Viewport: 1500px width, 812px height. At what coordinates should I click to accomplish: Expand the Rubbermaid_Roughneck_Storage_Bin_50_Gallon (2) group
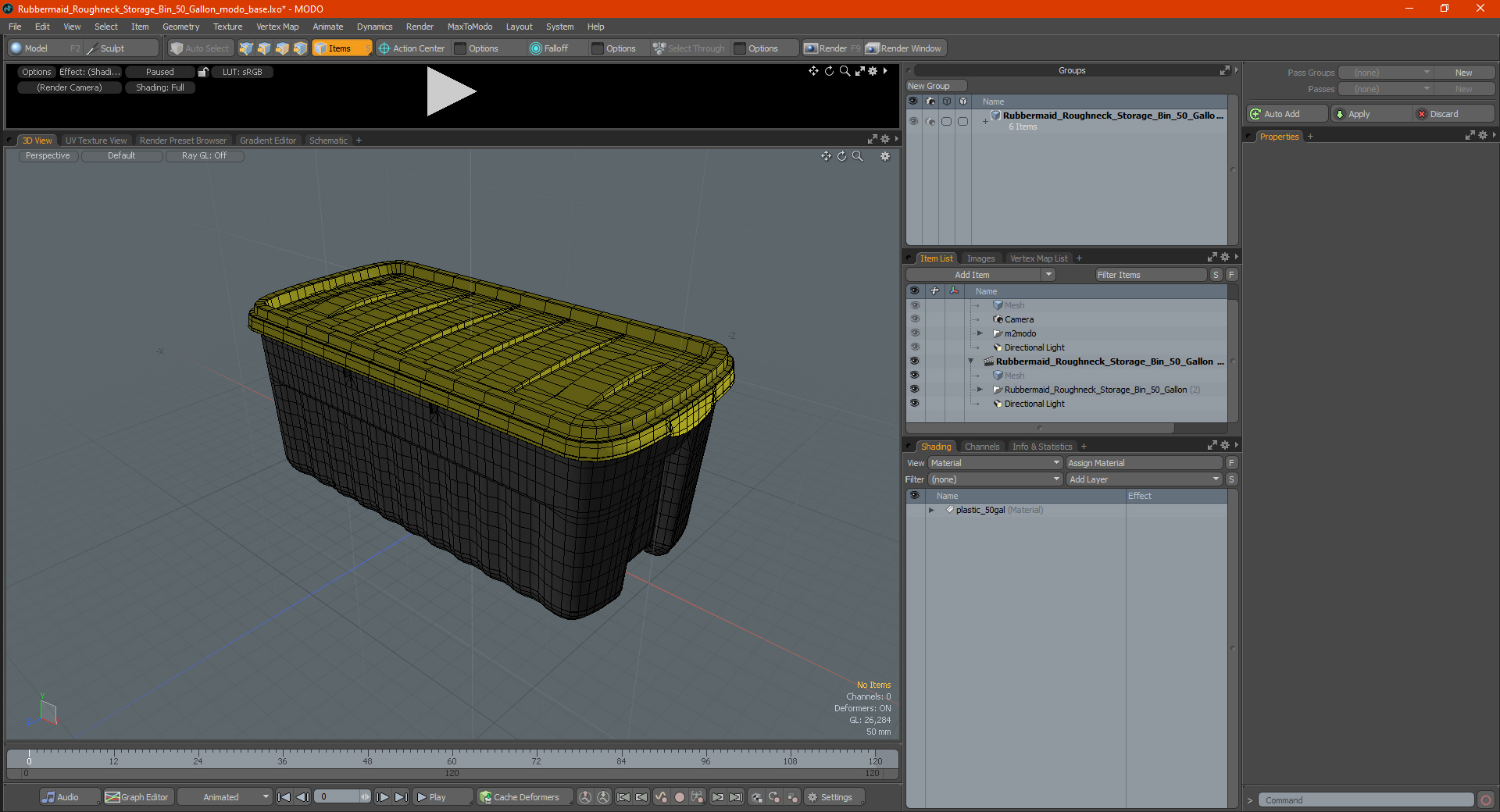tap(980, 390)
